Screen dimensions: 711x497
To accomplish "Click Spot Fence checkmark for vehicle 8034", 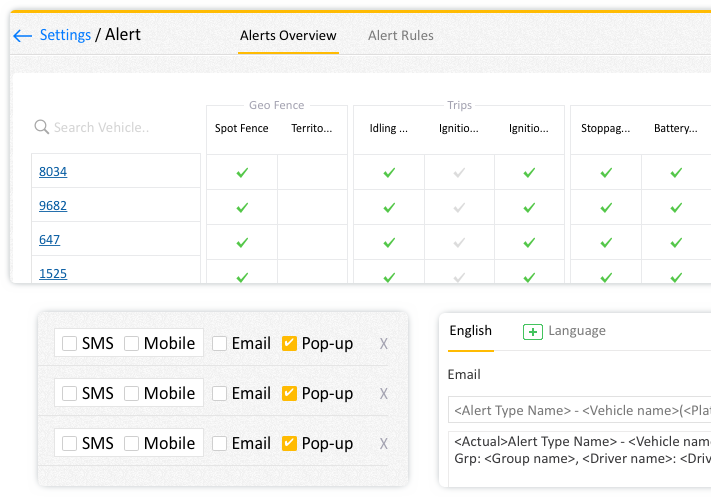I will coord(242,172).
